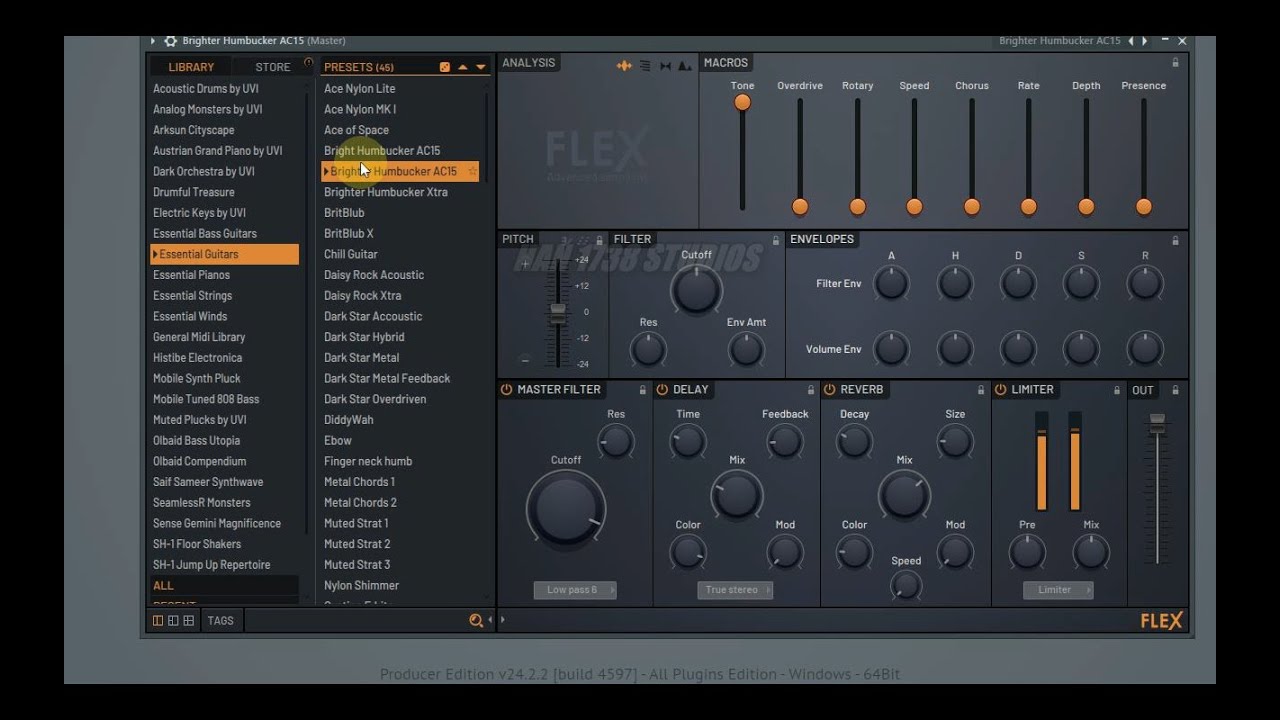Switch to grid browser layout icon
1280x720 pixels.
pos(188,621)
